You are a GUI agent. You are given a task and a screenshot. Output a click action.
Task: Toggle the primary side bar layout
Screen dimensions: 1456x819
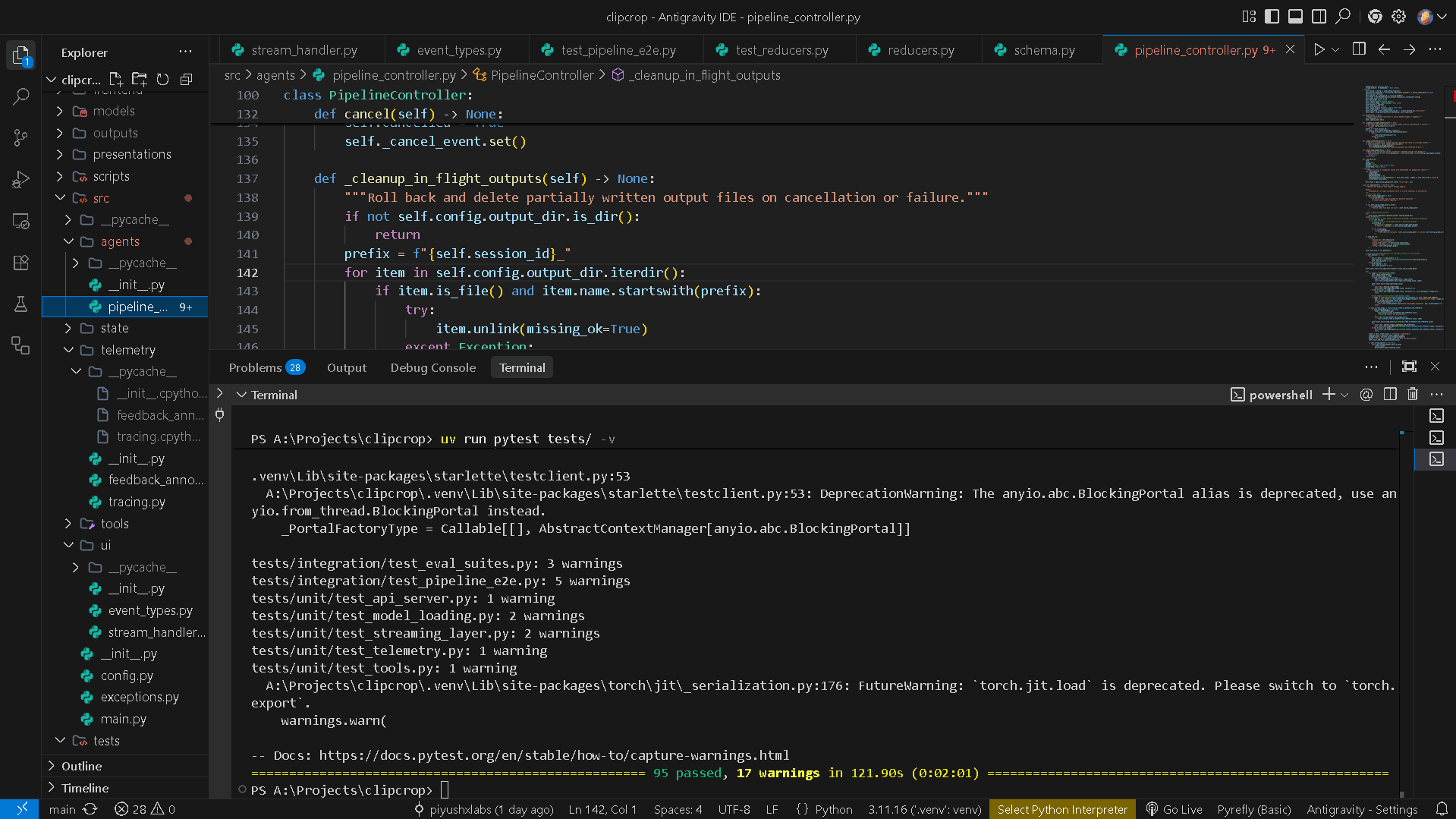click(1272, 17)
